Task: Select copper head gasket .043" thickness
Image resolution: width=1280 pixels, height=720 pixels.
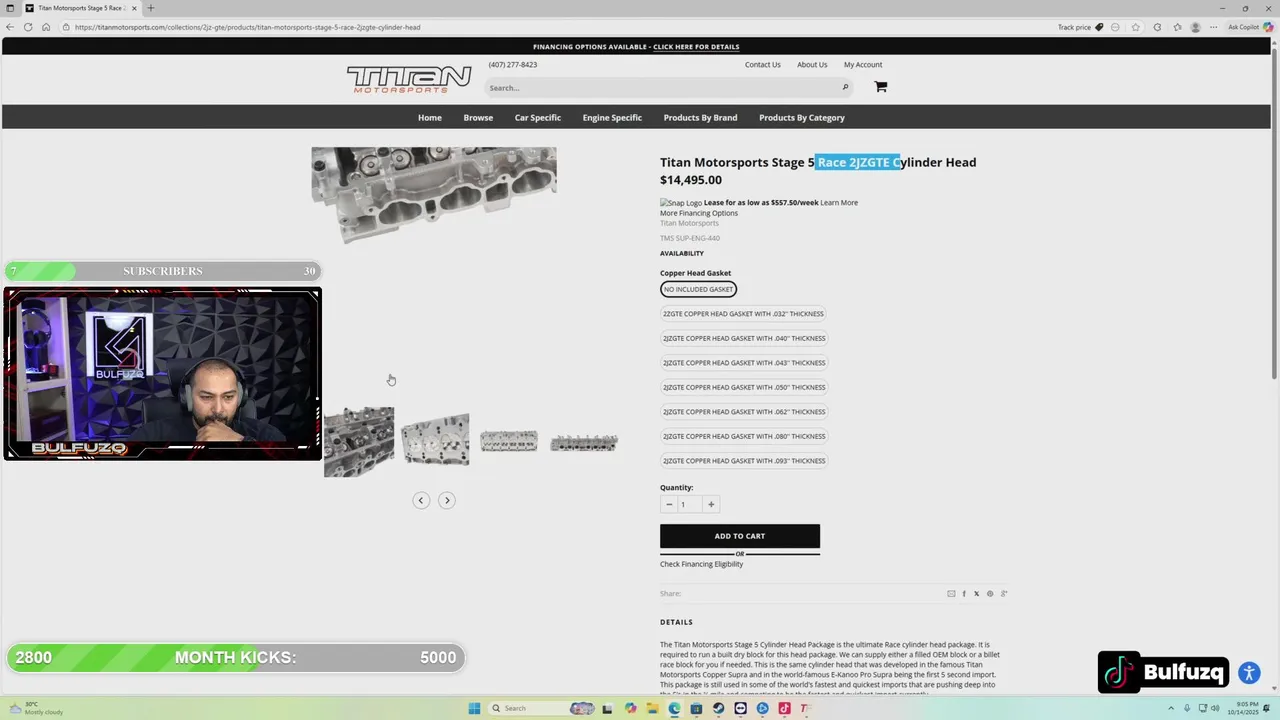Action: 743,363
